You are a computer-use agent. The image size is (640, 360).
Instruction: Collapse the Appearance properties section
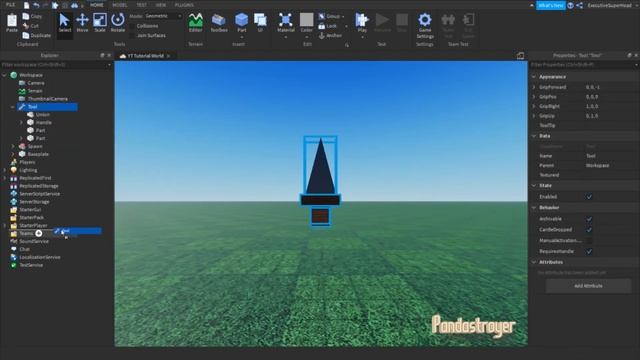tap(534, 77)
